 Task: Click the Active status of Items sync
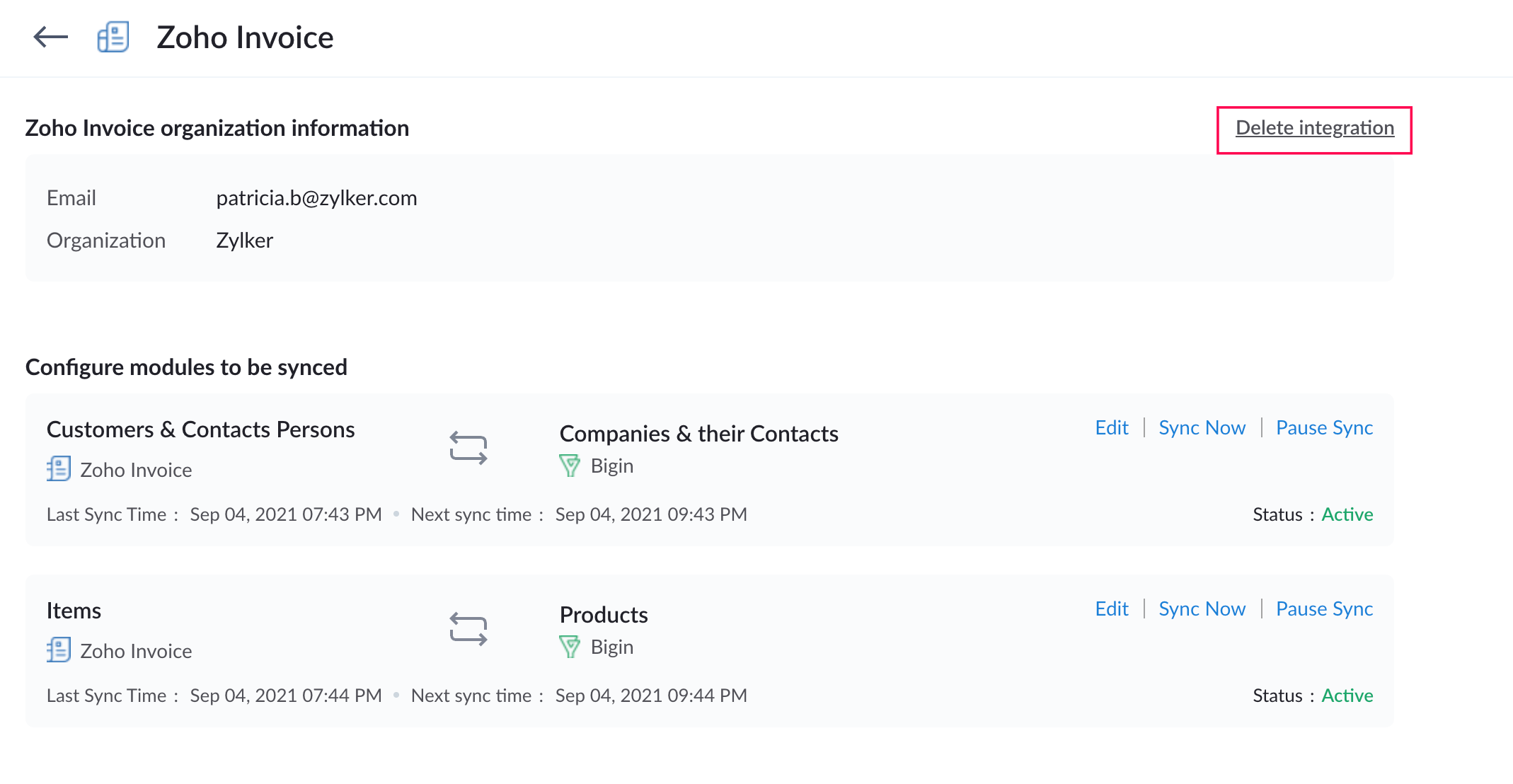click(1347, 696)
